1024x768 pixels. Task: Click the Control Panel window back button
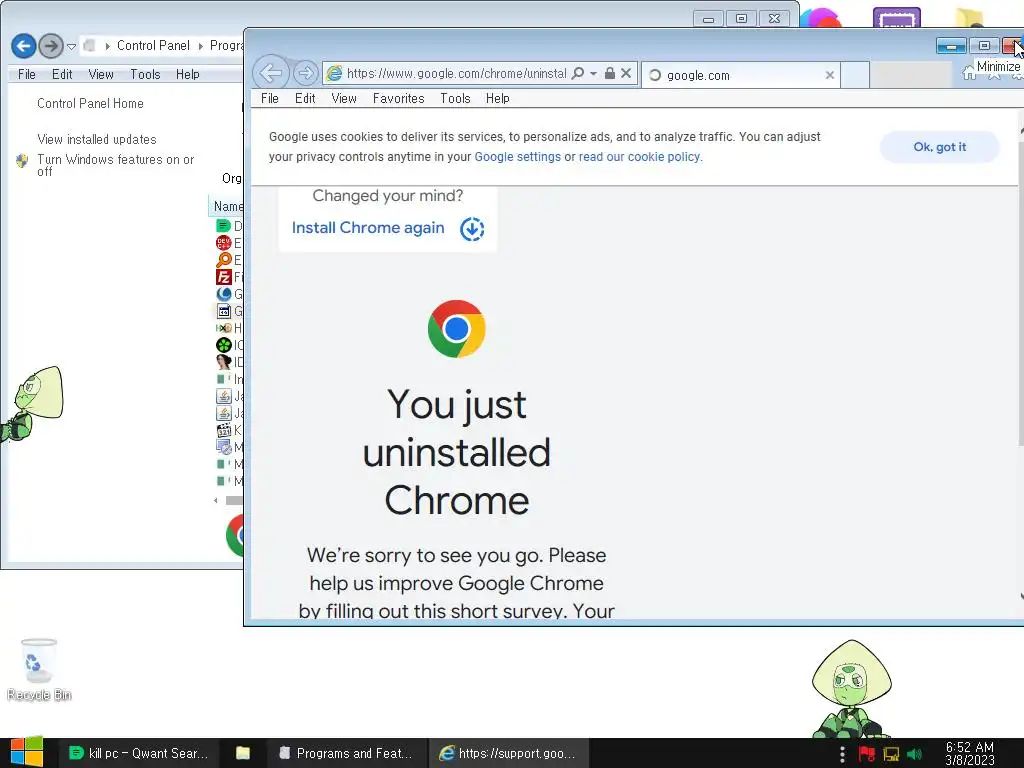(x=24, y=46)
